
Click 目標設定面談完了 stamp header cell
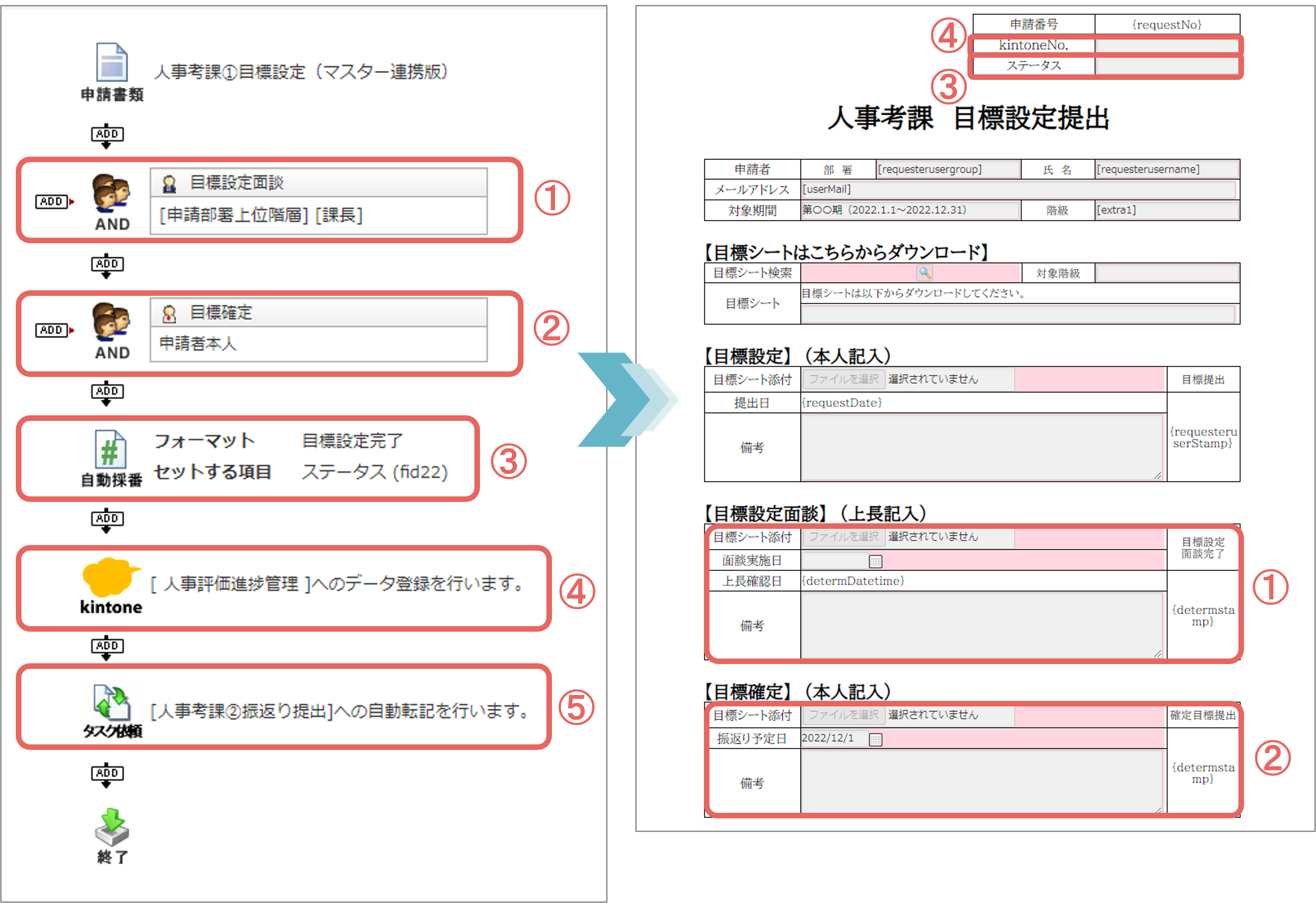point(1203,548)
